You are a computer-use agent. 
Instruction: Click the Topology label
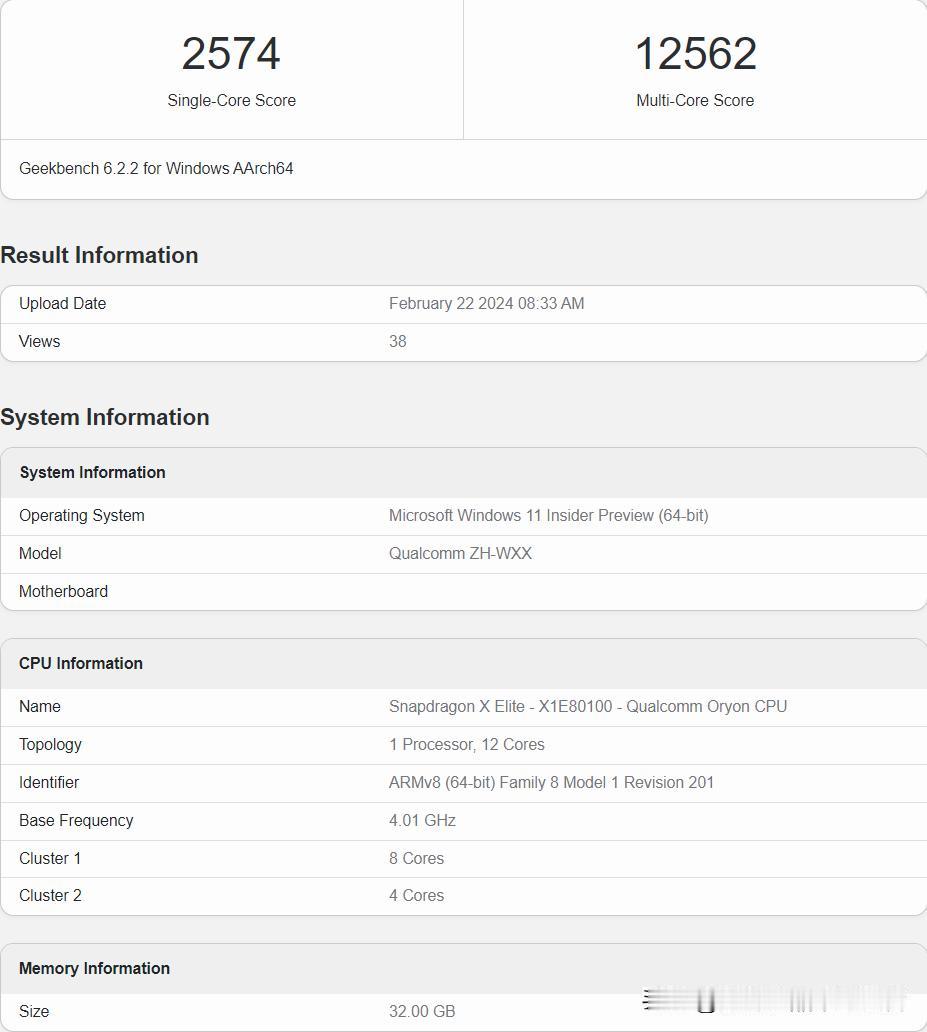point(51,744)
